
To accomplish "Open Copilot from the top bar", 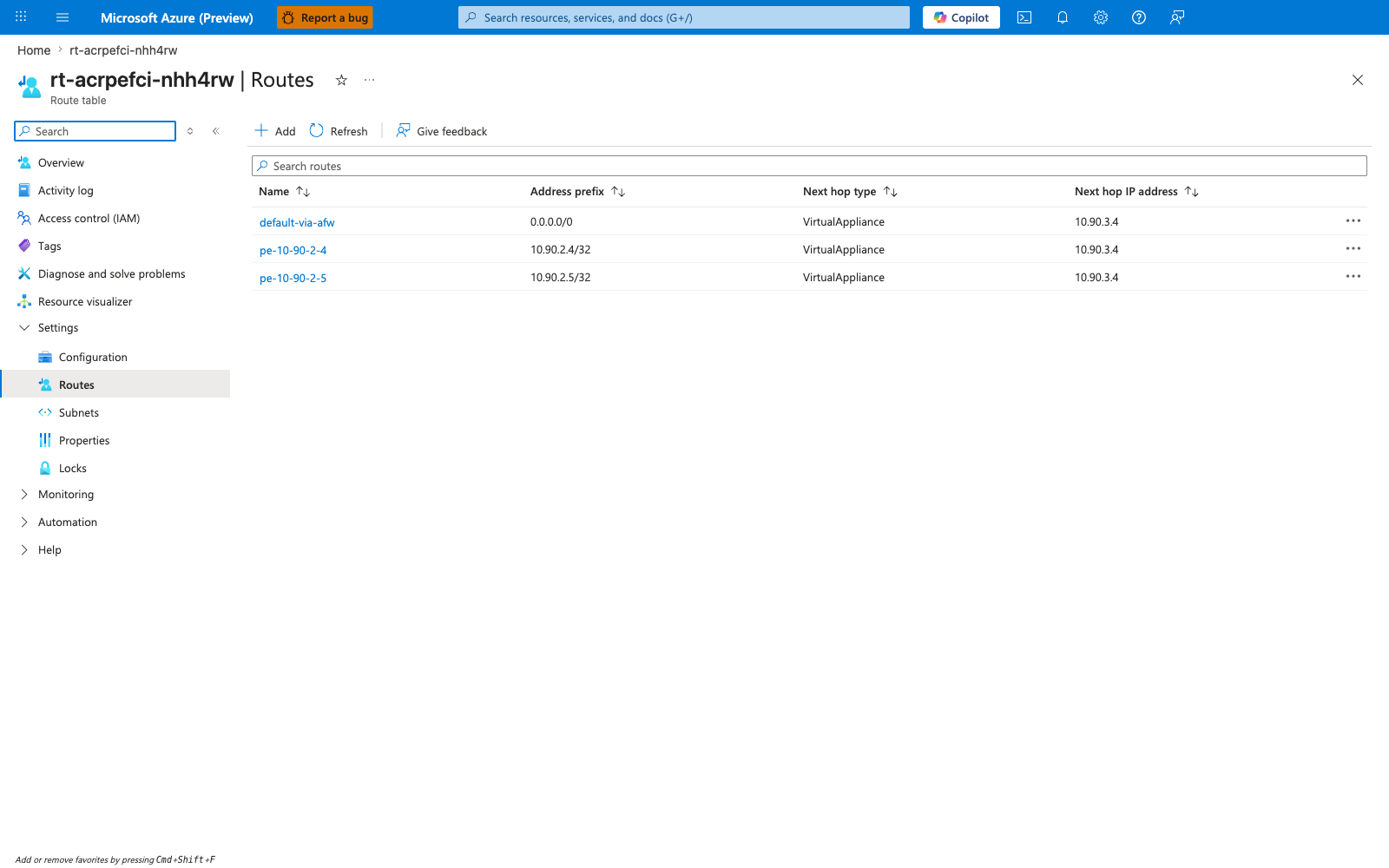I will click(961, 17).
